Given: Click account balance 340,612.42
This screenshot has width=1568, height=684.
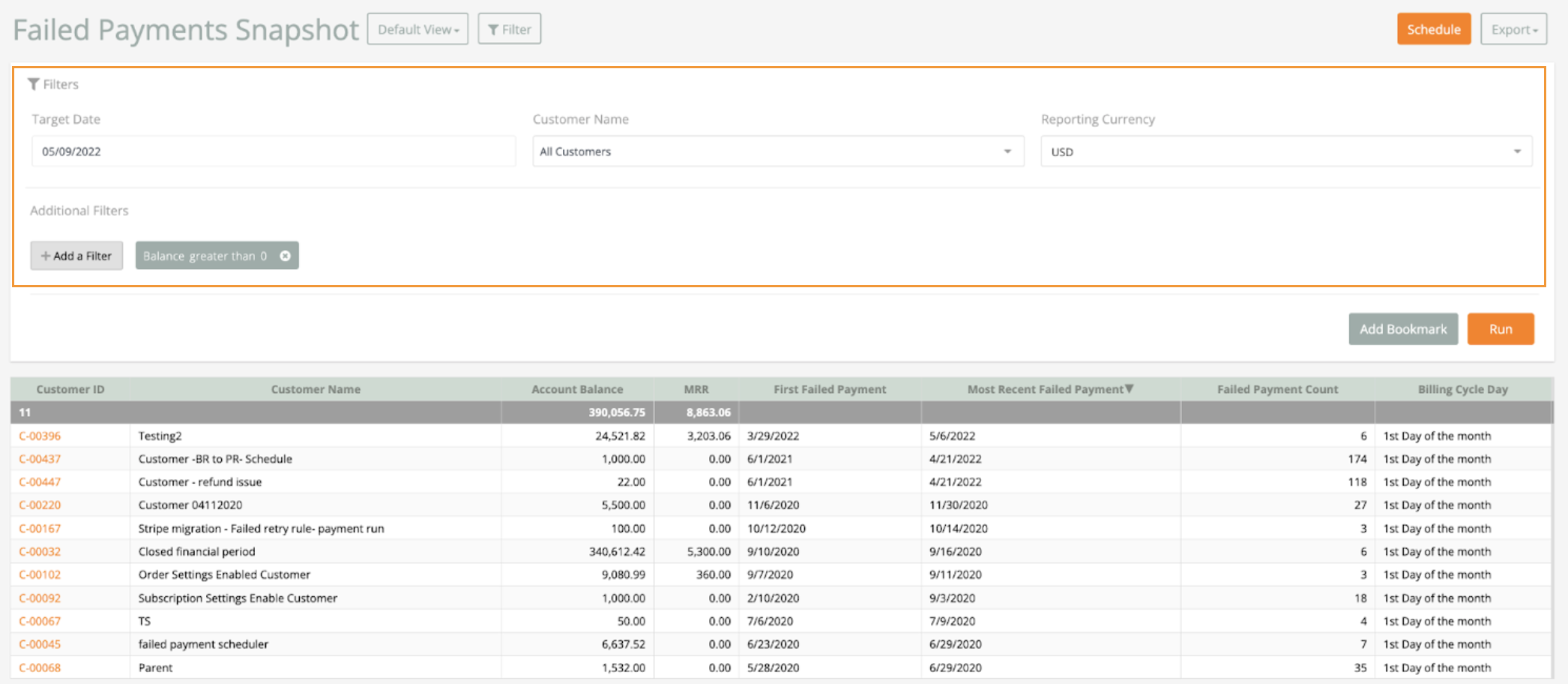Looking at the screenshot, I should 617,552.
